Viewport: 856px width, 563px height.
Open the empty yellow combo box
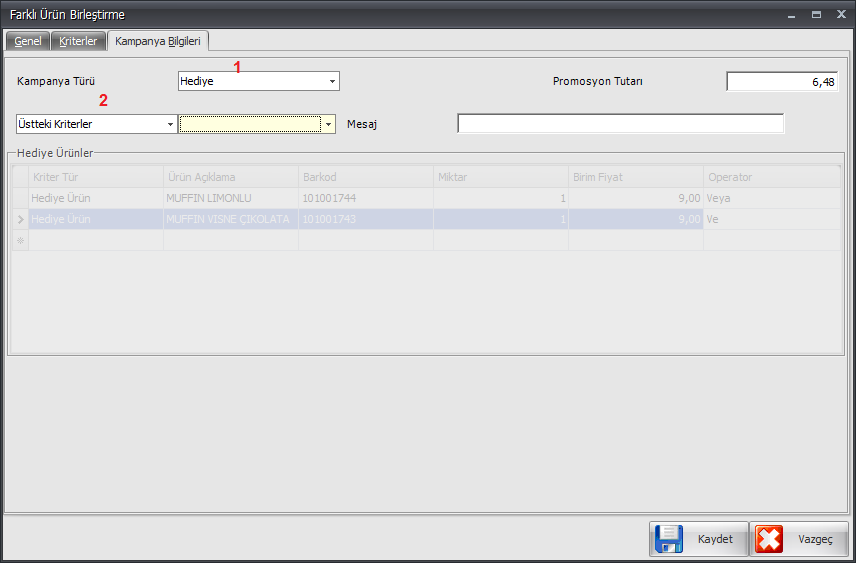click(327, 124)
